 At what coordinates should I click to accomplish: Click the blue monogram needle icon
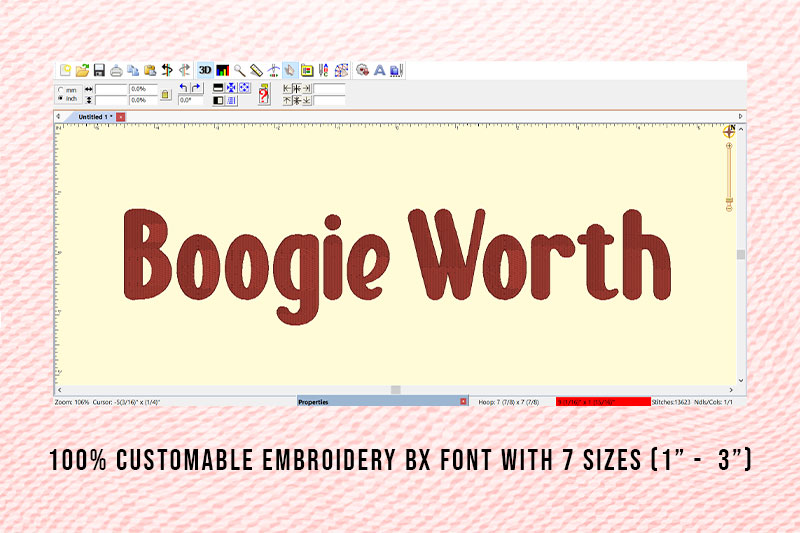coord(396,70)
